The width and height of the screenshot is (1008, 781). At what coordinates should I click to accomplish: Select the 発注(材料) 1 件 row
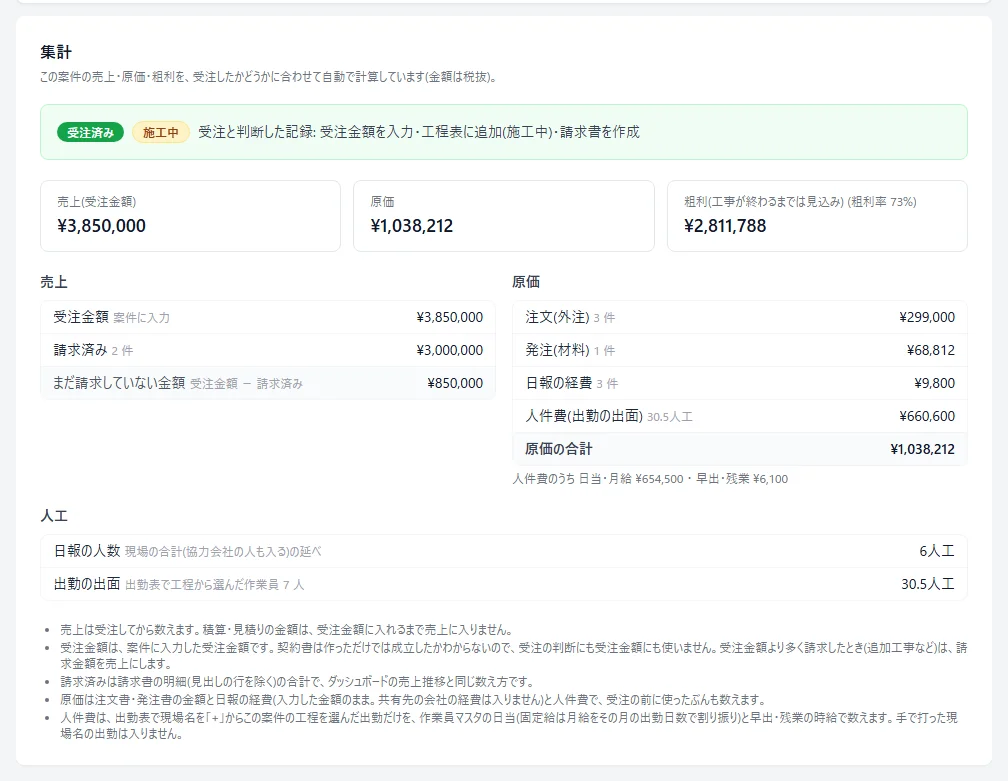[740, 350]
